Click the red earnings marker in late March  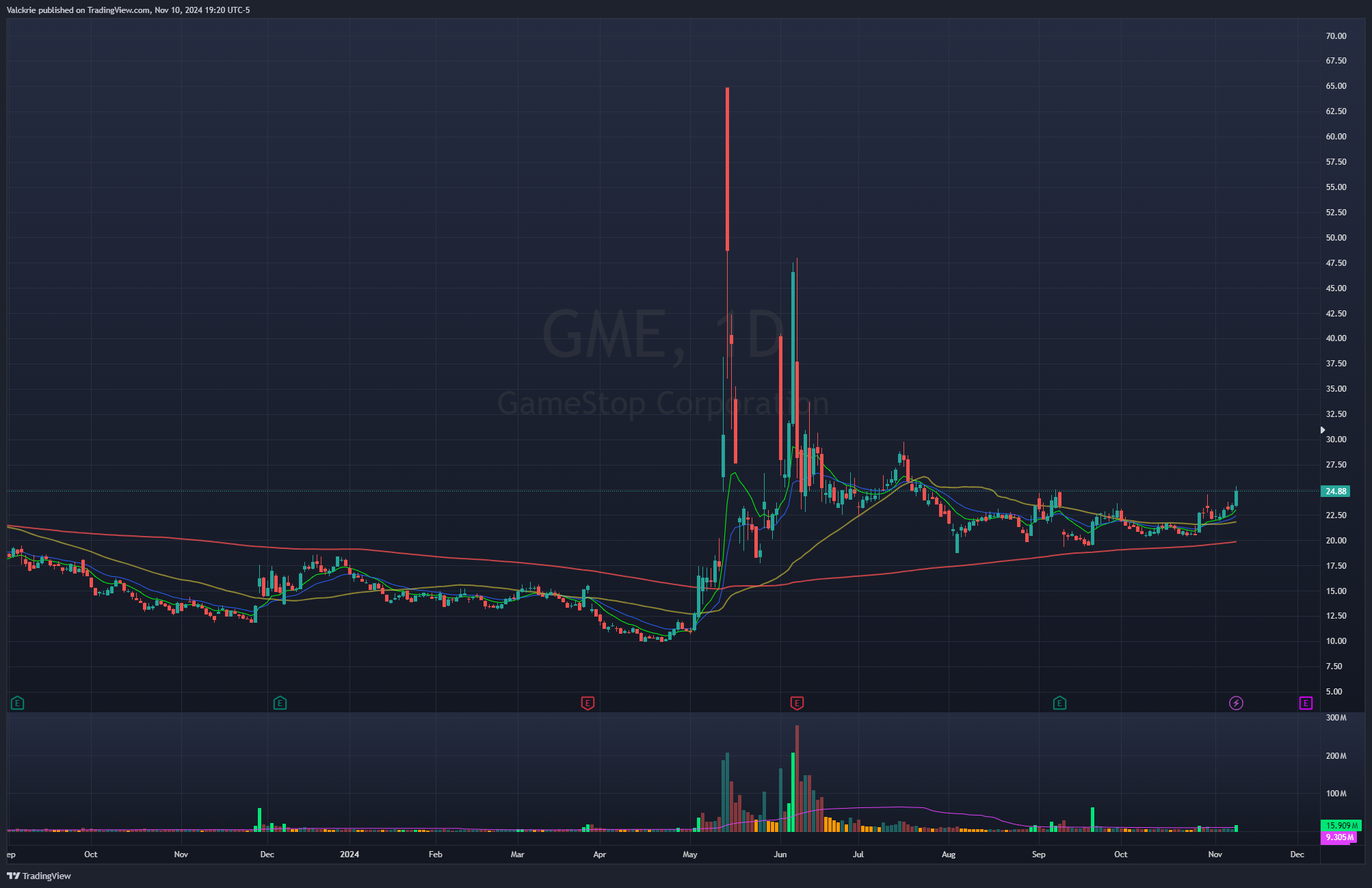[x=588, y=703]
